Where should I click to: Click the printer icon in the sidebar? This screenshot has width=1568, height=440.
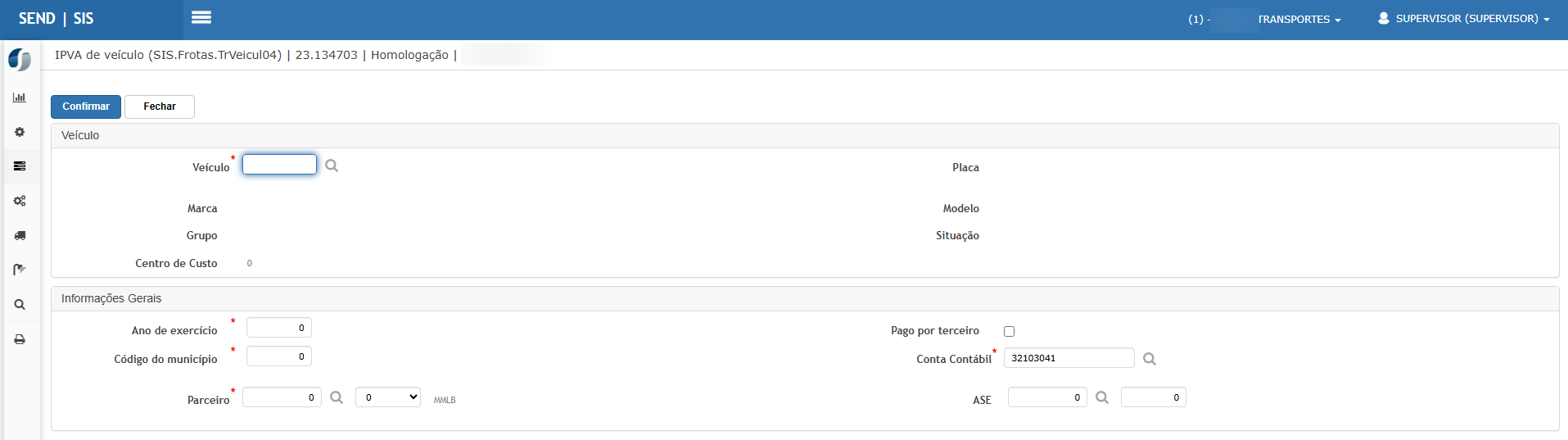coord(20,339)
